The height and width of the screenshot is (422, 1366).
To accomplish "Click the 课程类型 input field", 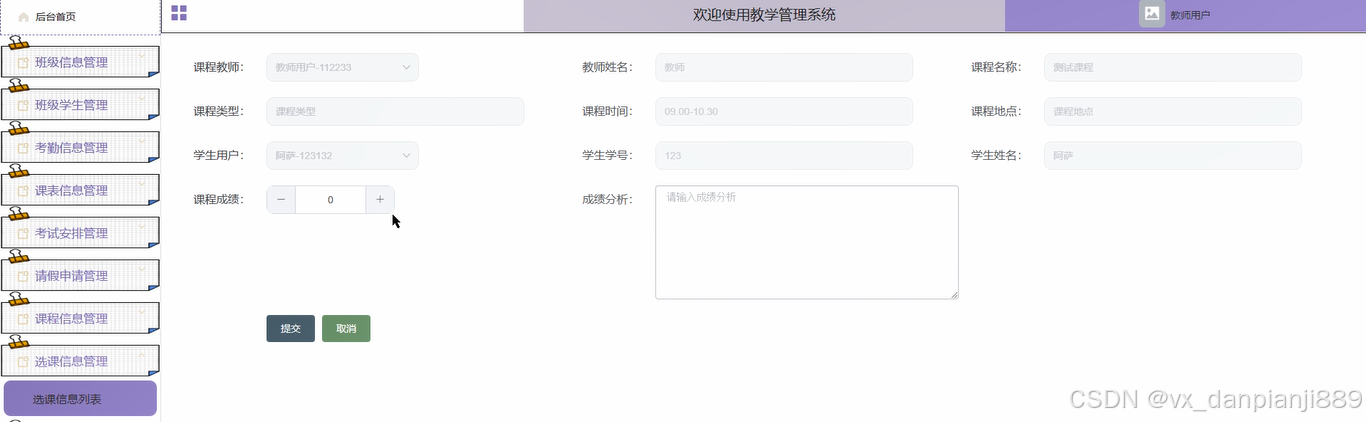I will point(395,112).
